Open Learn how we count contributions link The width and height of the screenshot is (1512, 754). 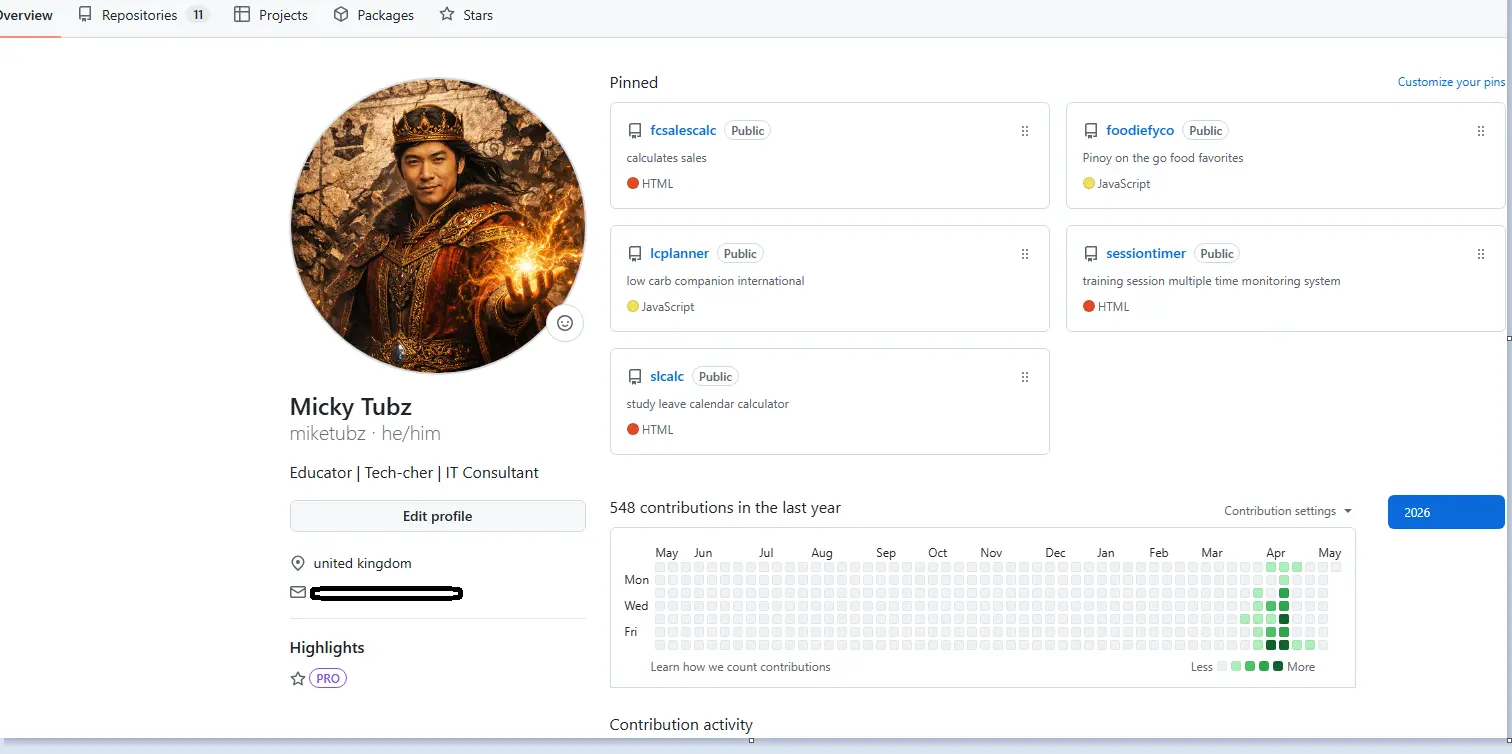tap(740, 667)
